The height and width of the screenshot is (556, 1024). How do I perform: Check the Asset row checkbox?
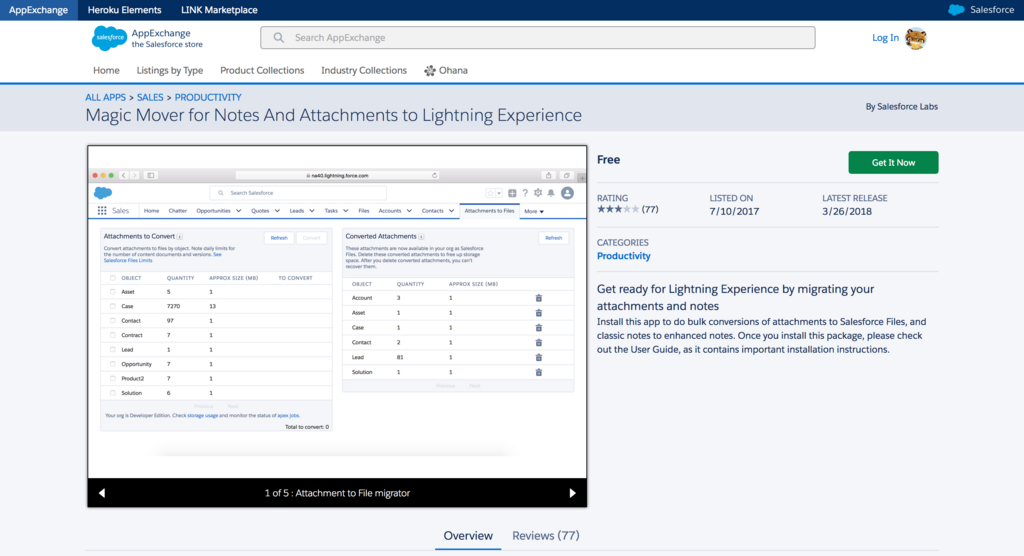[112, 292]
